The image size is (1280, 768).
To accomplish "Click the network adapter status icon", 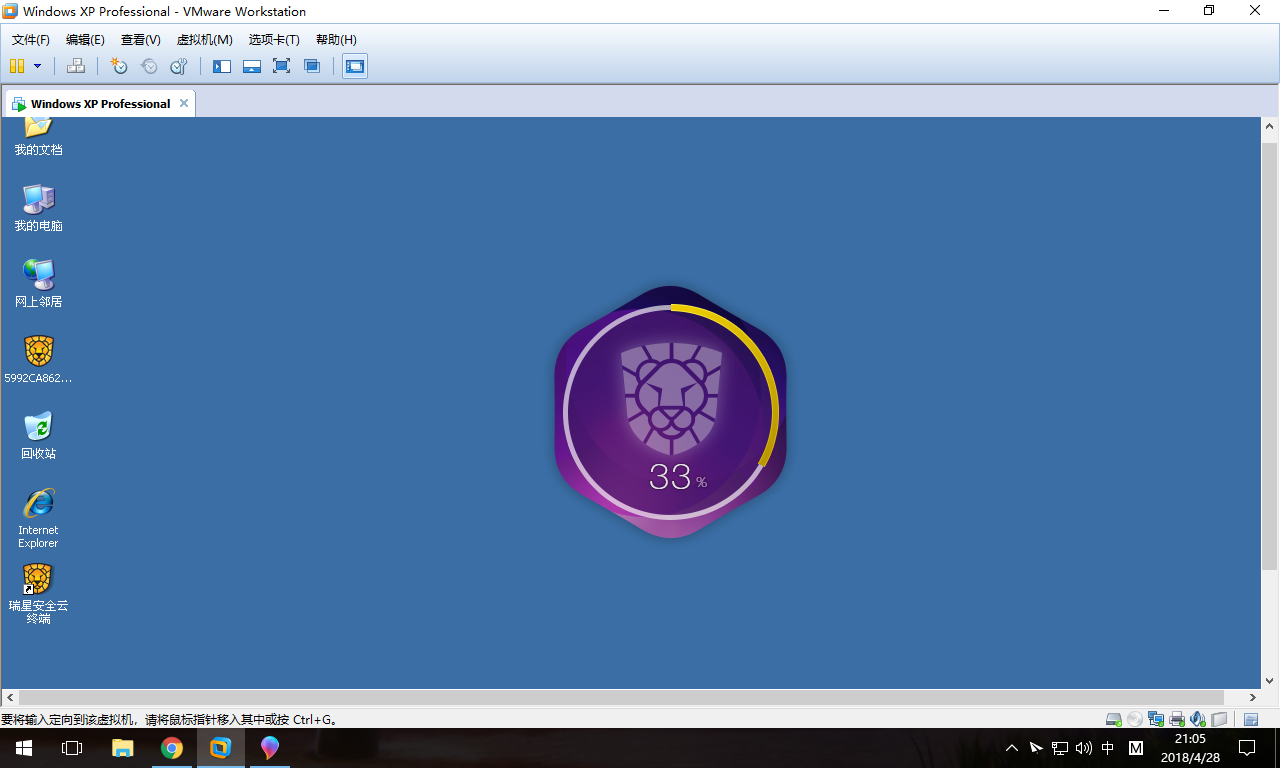I will click(x=1156, y=718).
